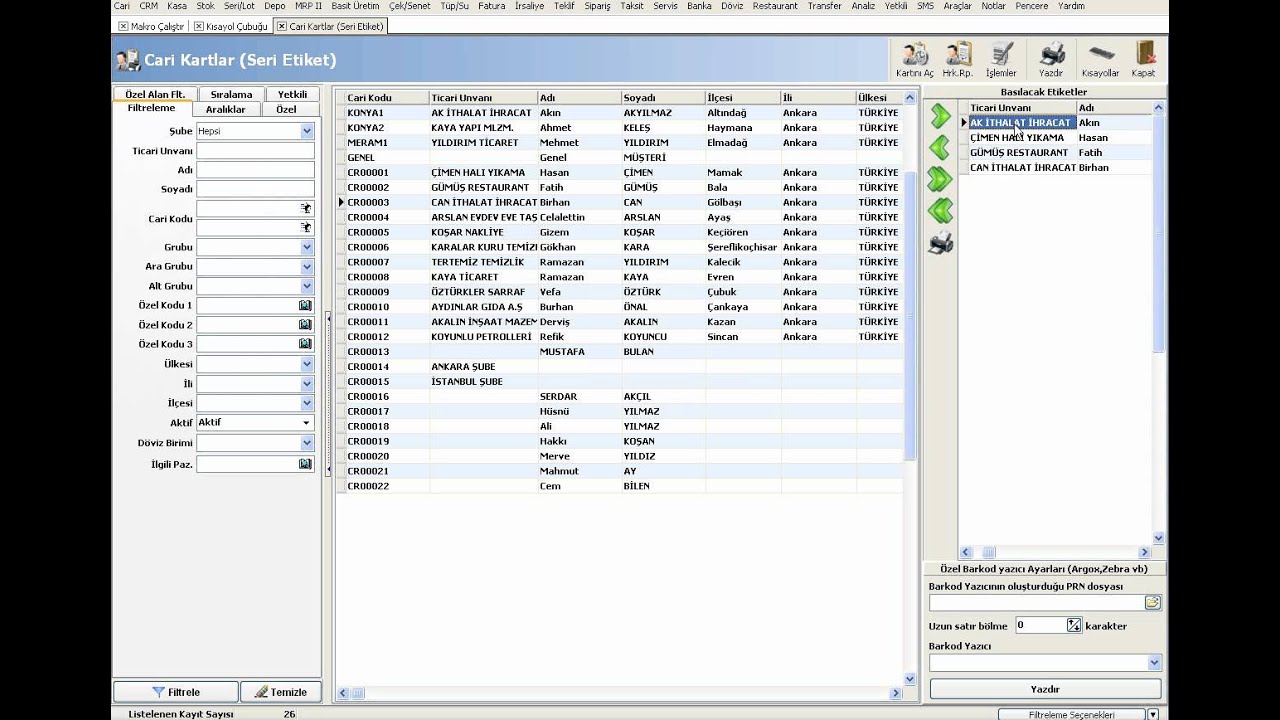Viewport: 1280px width, 720px height.
Task: Sort by the Cari Kodu column header
Action: 387,98
